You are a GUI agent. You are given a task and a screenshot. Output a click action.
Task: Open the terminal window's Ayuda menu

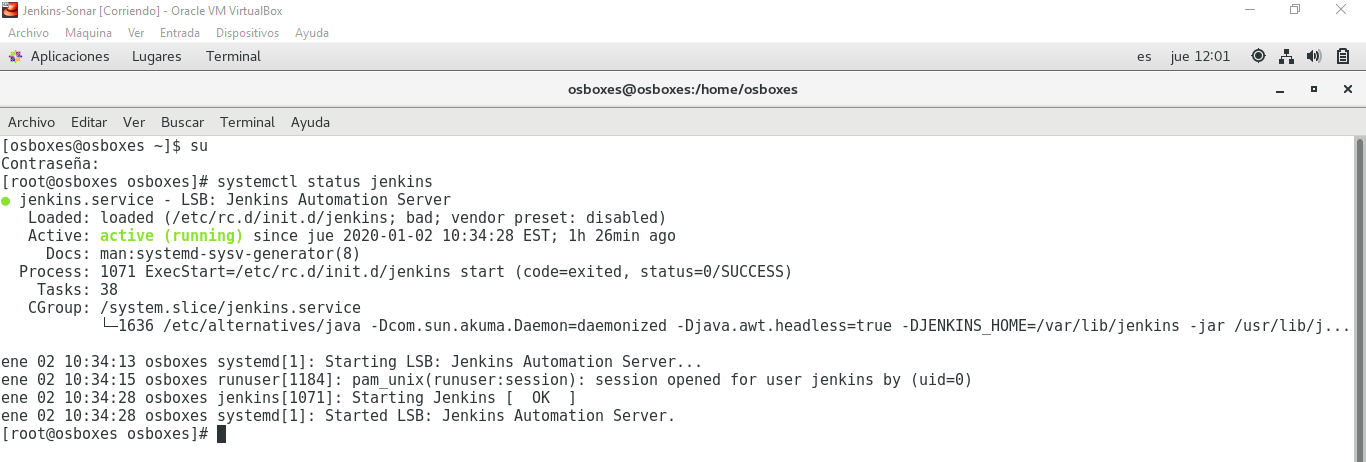click(310, 122)
